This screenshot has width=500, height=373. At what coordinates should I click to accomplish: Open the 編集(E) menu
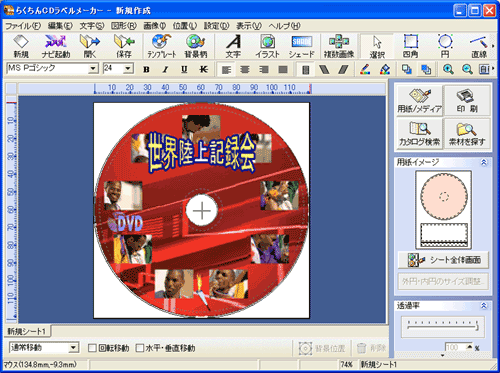pyautogui.click(x=60, y=26)
